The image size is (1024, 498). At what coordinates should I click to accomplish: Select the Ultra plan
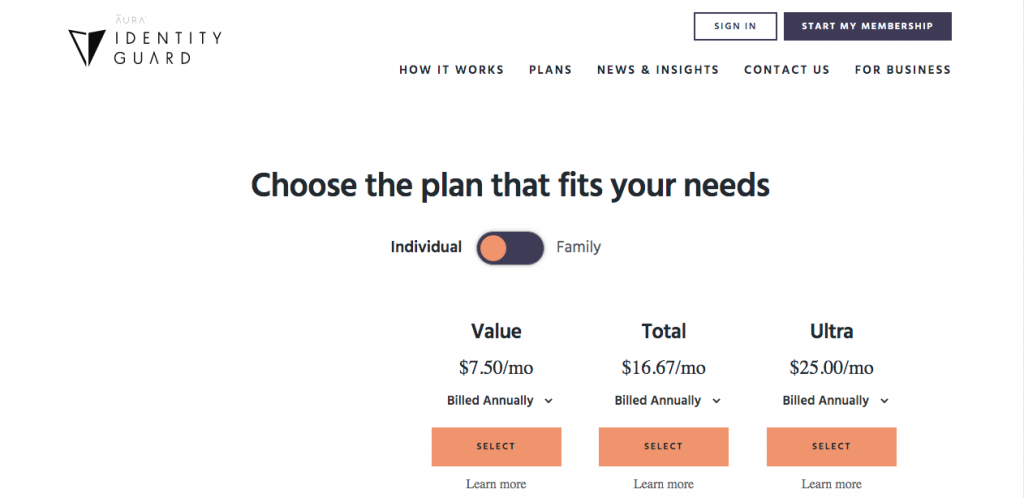(831, 446)
